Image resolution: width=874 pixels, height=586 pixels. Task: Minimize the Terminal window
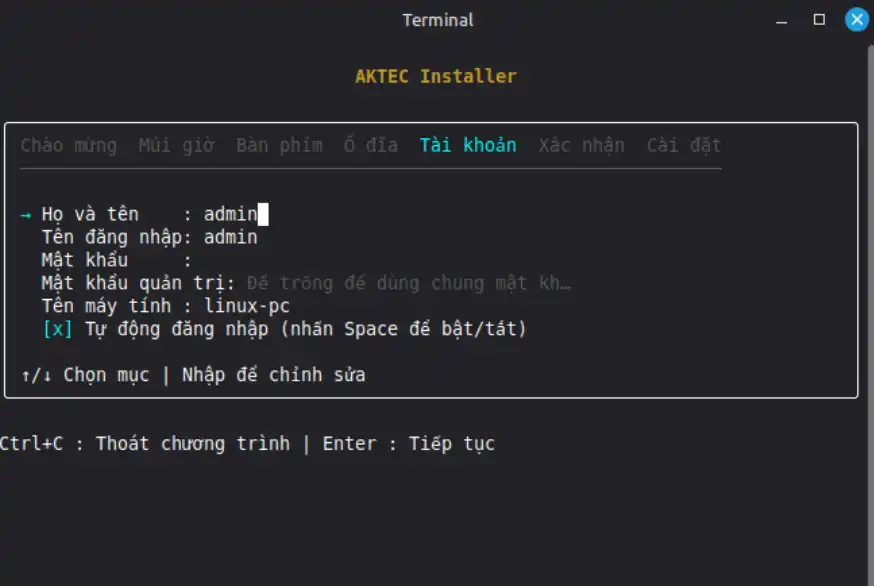(x=781, y=21)
